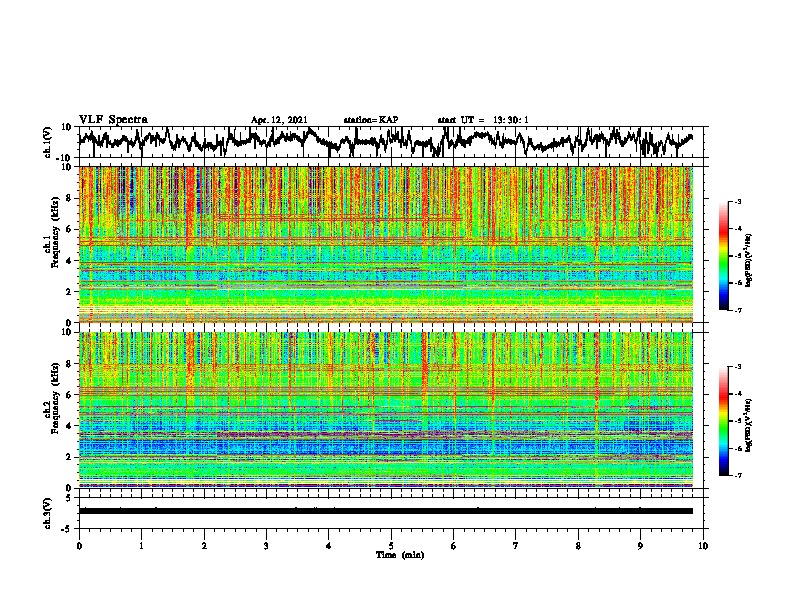Click the "8" kHz tick on ch.1 spectrogram
The height and width of the screenshot is (612, 792).
pos(69,198)
